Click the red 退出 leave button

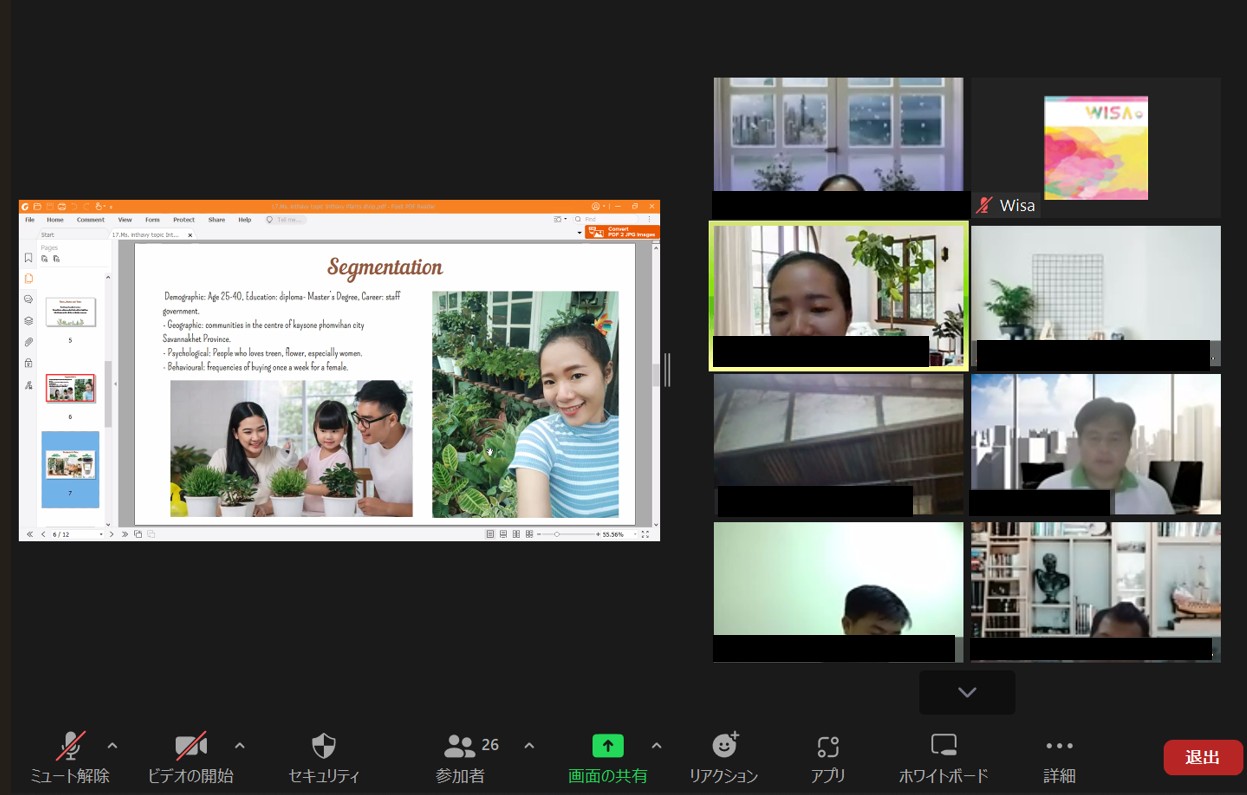point(1202,757)
